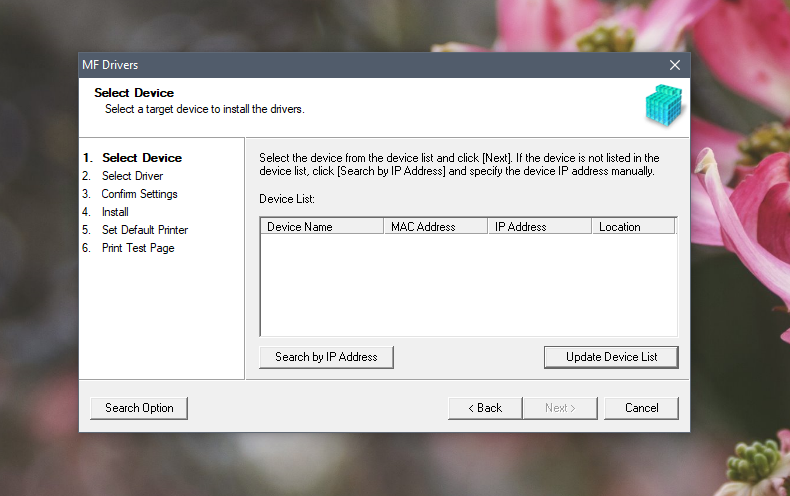Close the MF Drivers window

[675, 65]
